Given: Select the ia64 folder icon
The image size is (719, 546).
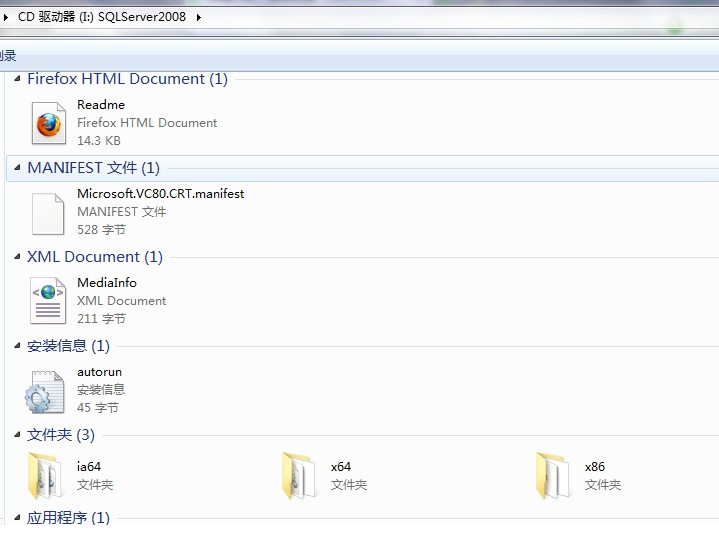Looking at the screenshot, I should tap(45, 475).
